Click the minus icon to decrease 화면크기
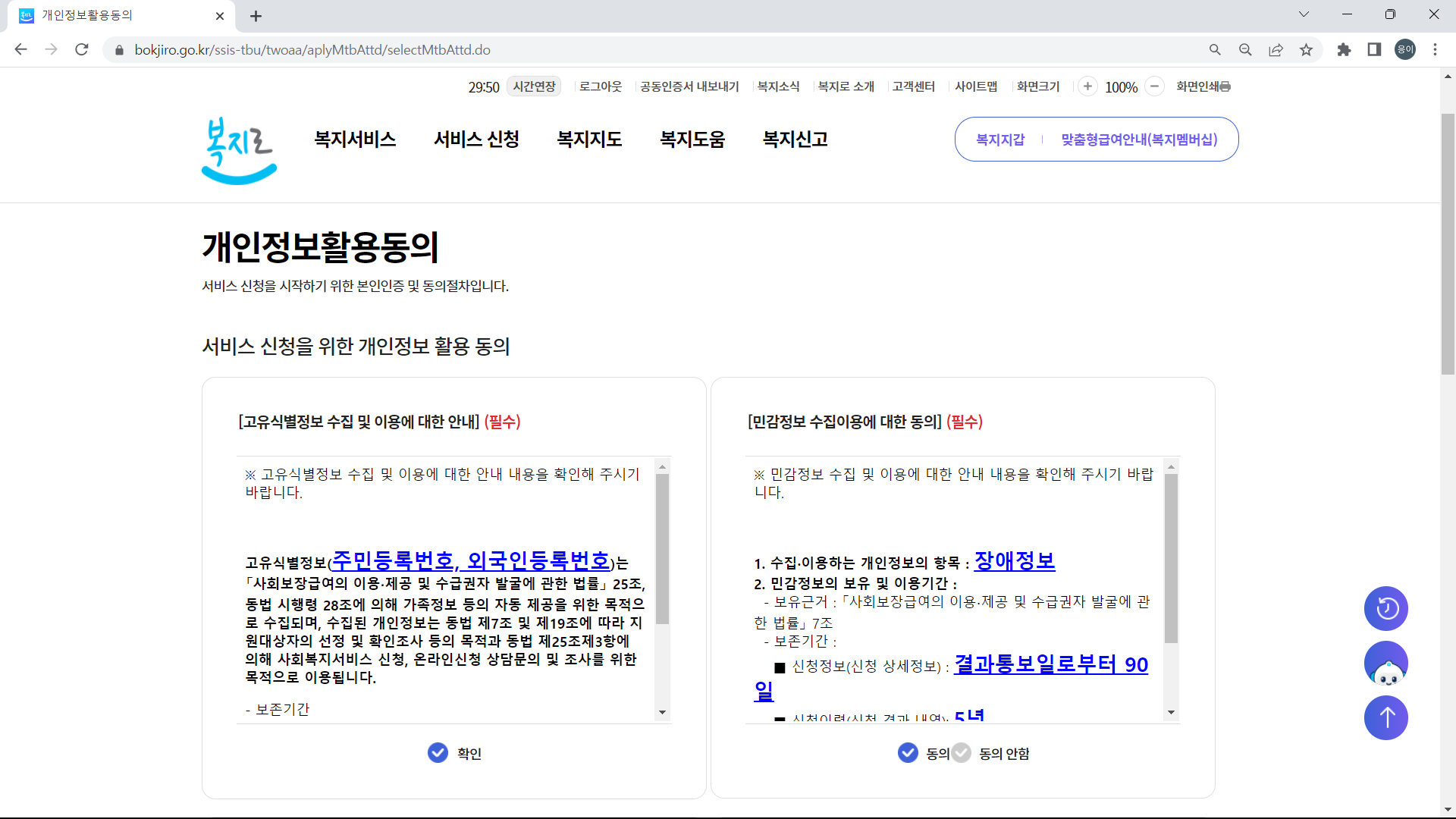This screenshot has height=819, width=1456. [1154, 86]
